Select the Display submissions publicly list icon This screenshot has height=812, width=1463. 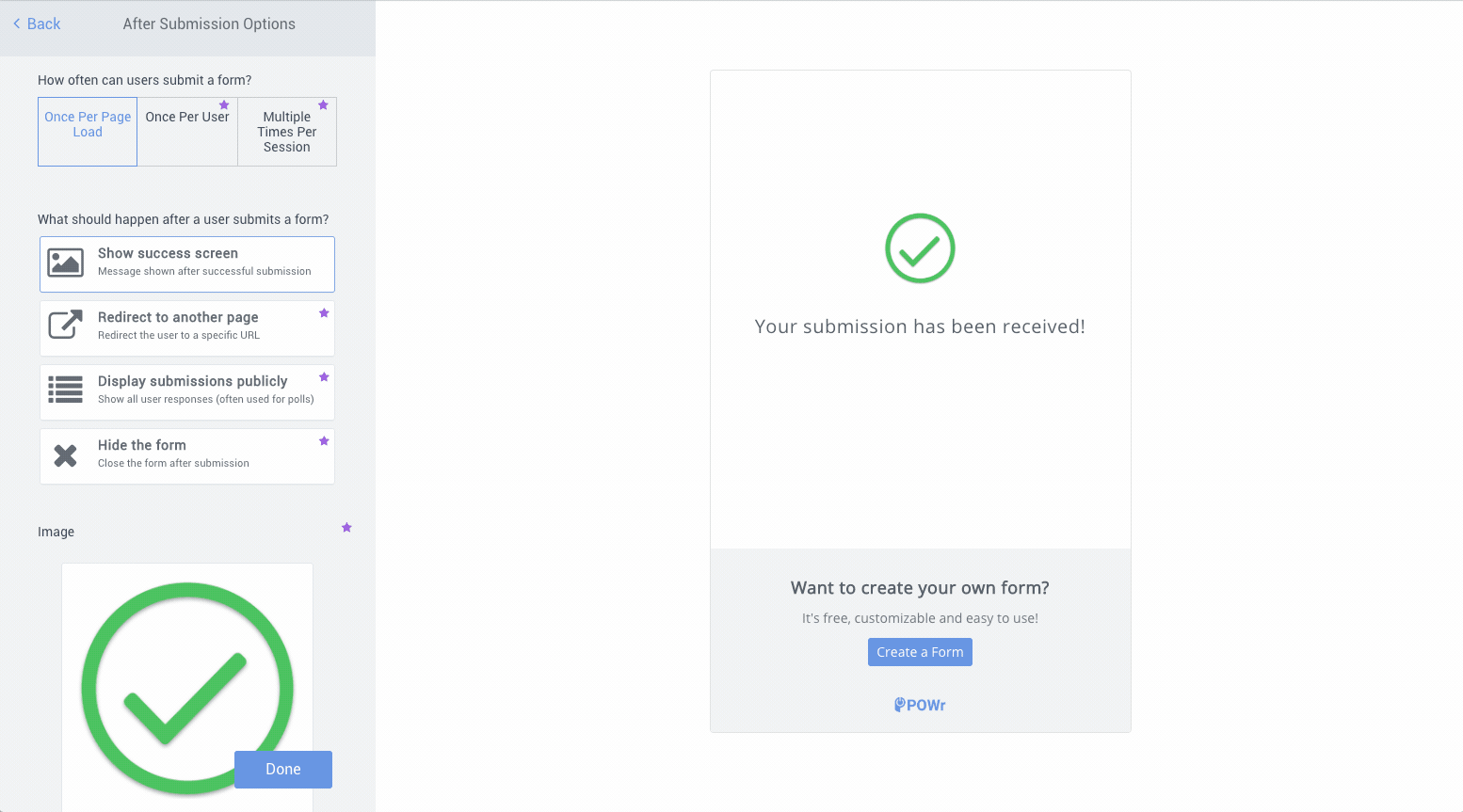(66, 388)
